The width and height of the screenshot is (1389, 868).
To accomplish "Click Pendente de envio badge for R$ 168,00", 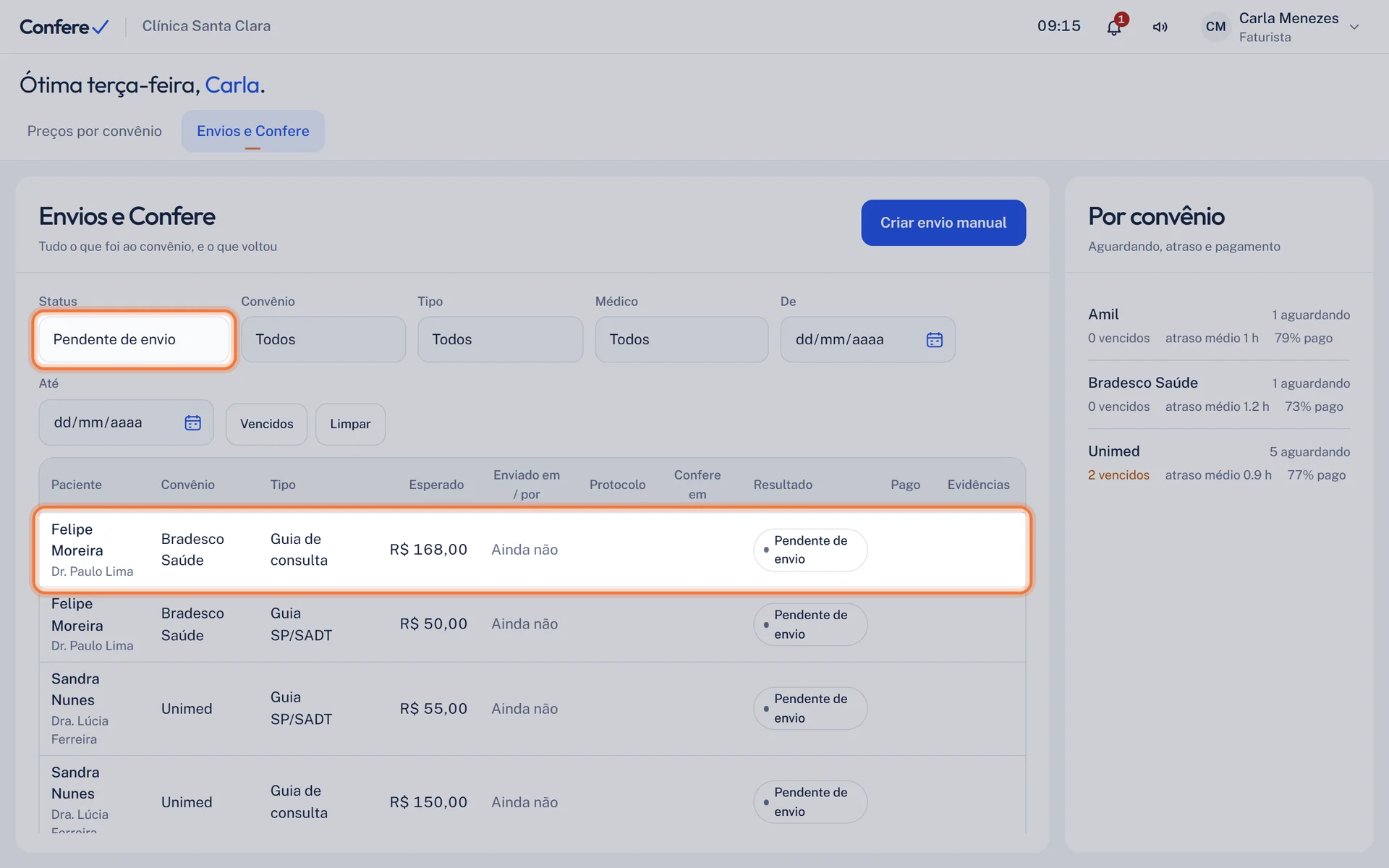I will pos(810,550).
